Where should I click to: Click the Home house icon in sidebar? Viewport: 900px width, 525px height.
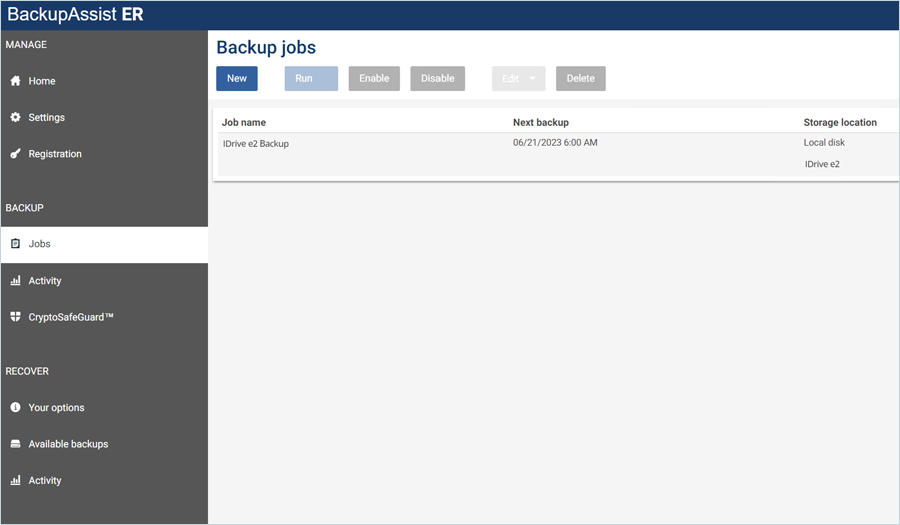tap(15, 81)
